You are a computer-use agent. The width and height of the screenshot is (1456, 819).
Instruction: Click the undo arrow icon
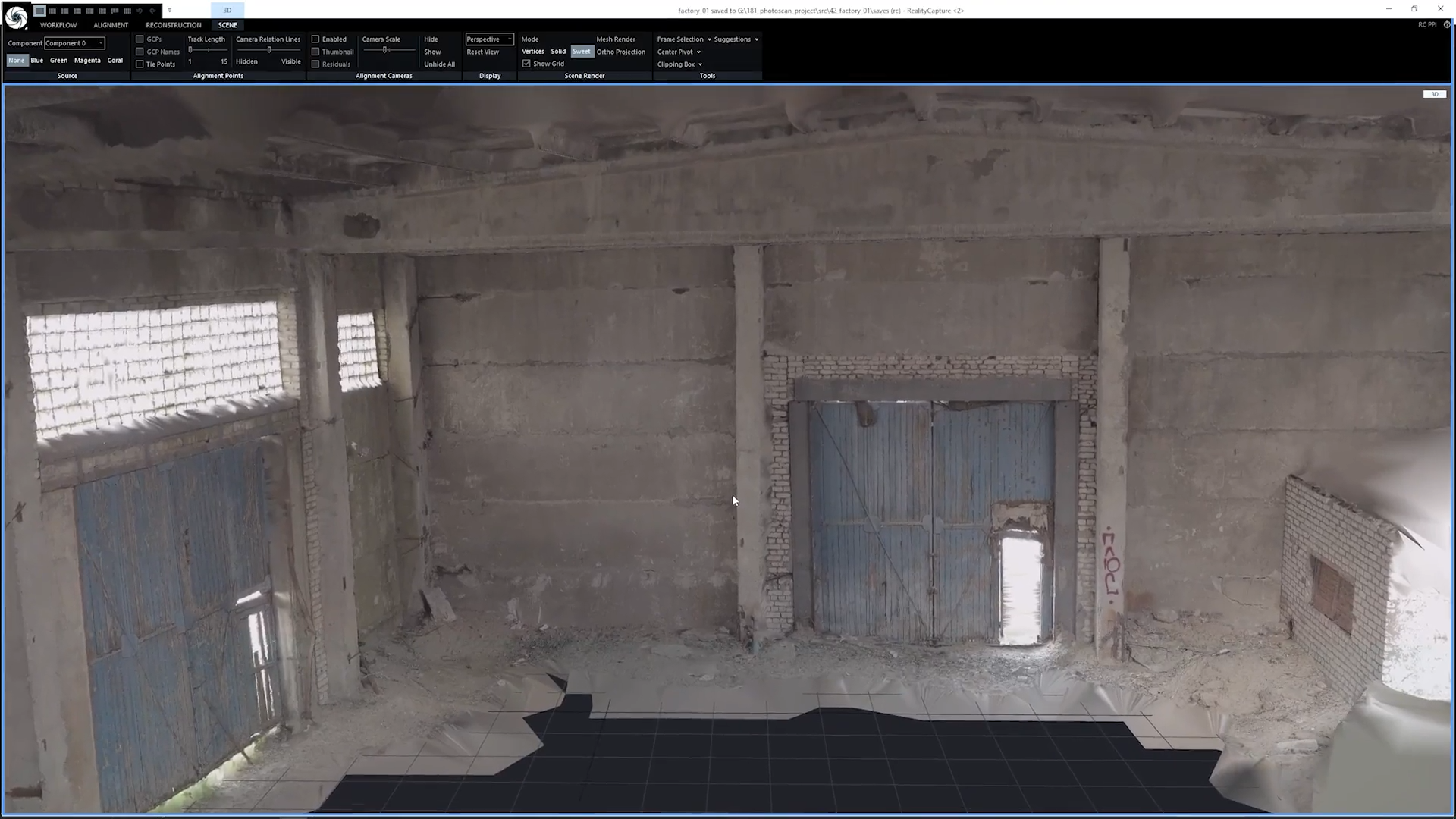(140, 11)
